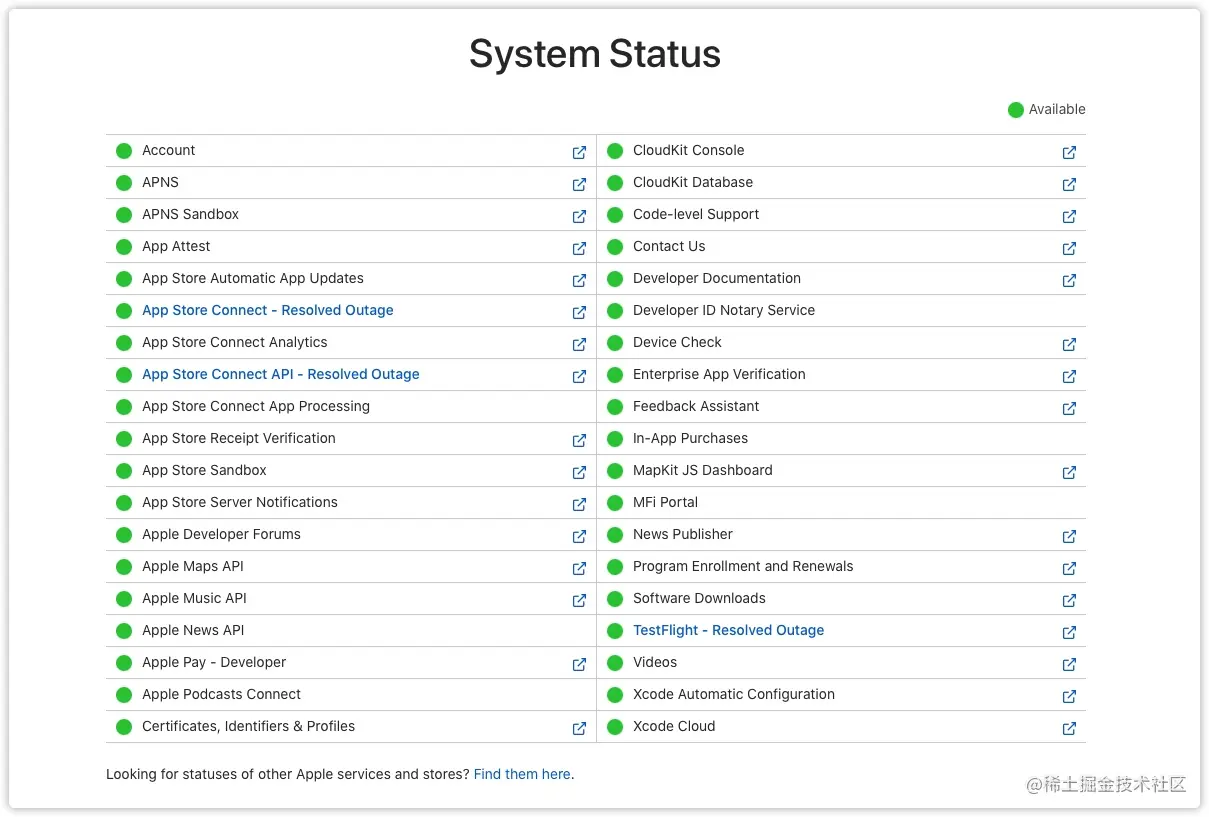The image size is (1209, 817).
Task: Open the external link icon for Apple Music API
Action: click(x=579, y=600)
